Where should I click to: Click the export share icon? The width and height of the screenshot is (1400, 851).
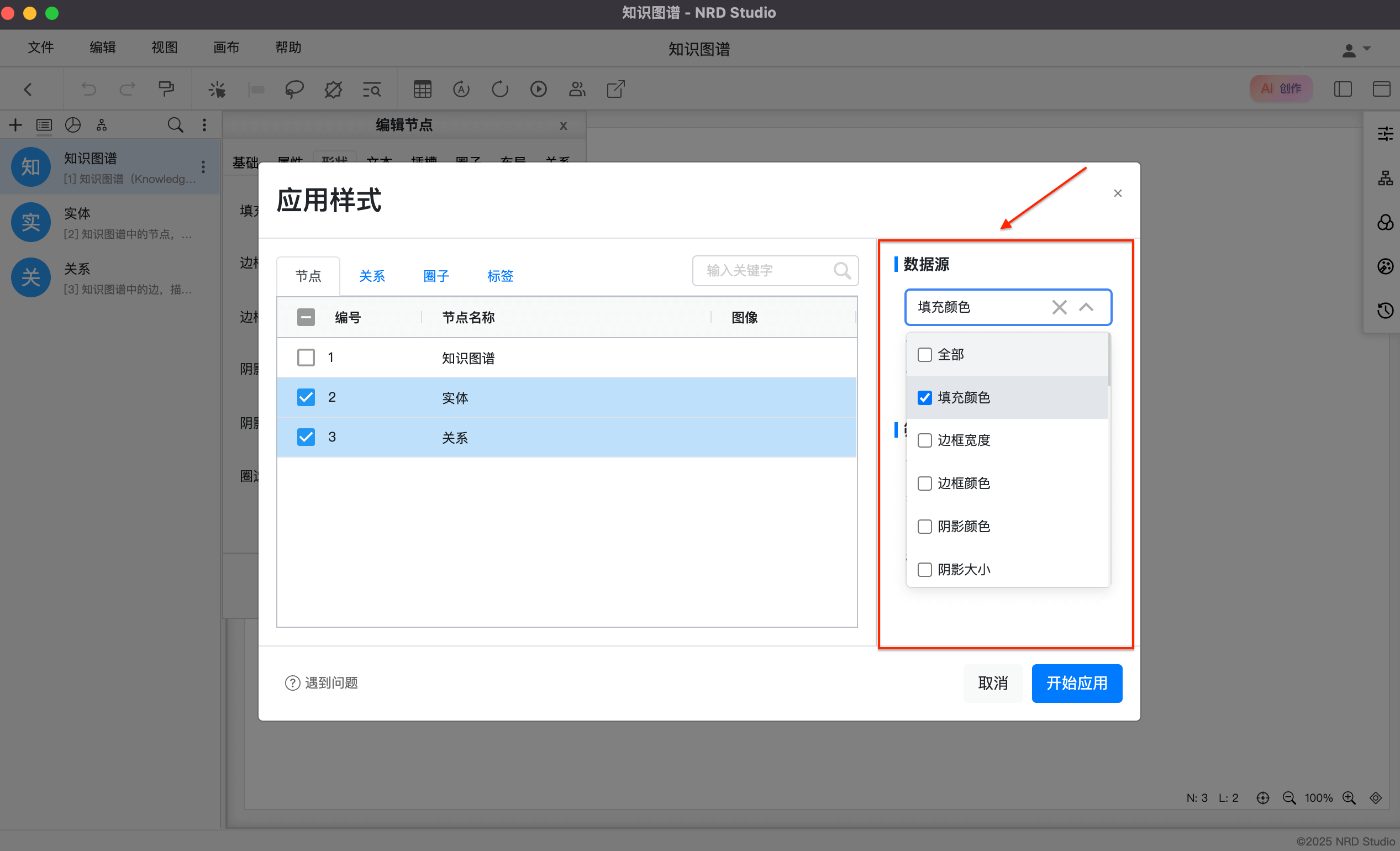click(616, 90)
